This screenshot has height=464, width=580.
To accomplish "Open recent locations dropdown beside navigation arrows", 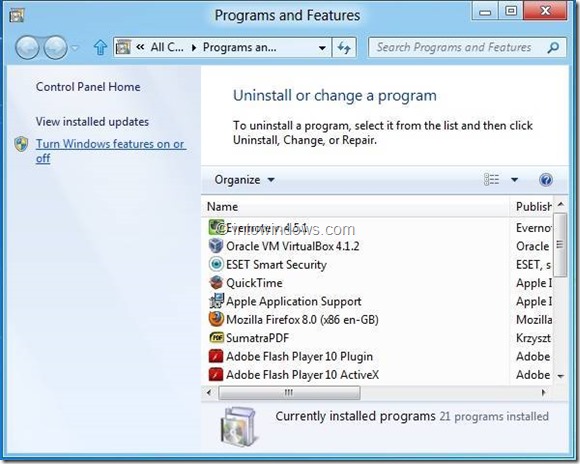I will click(x=75, y=48).
